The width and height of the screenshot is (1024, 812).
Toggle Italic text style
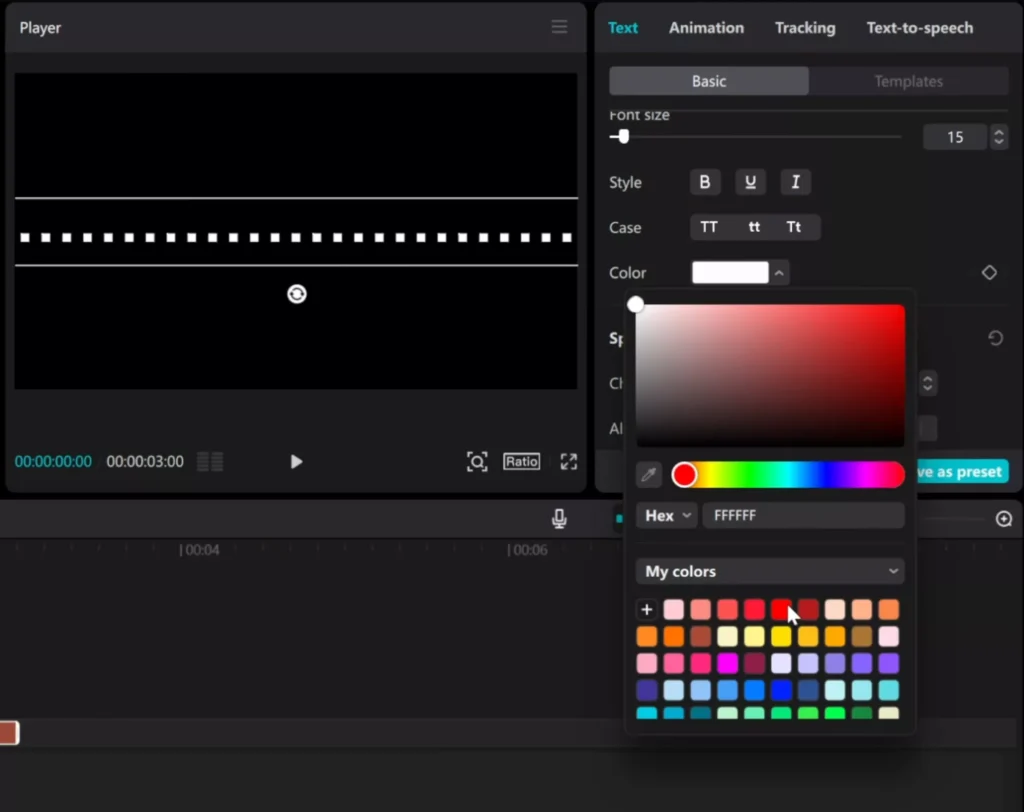795,182
